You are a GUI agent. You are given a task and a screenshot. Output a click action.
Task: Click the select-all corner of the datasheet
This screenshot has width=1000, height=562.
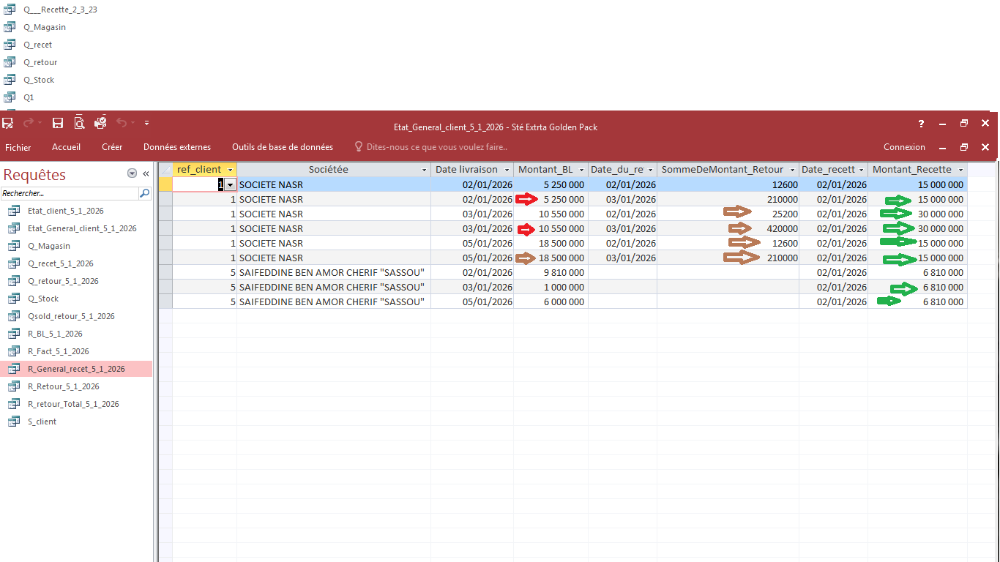166,170
